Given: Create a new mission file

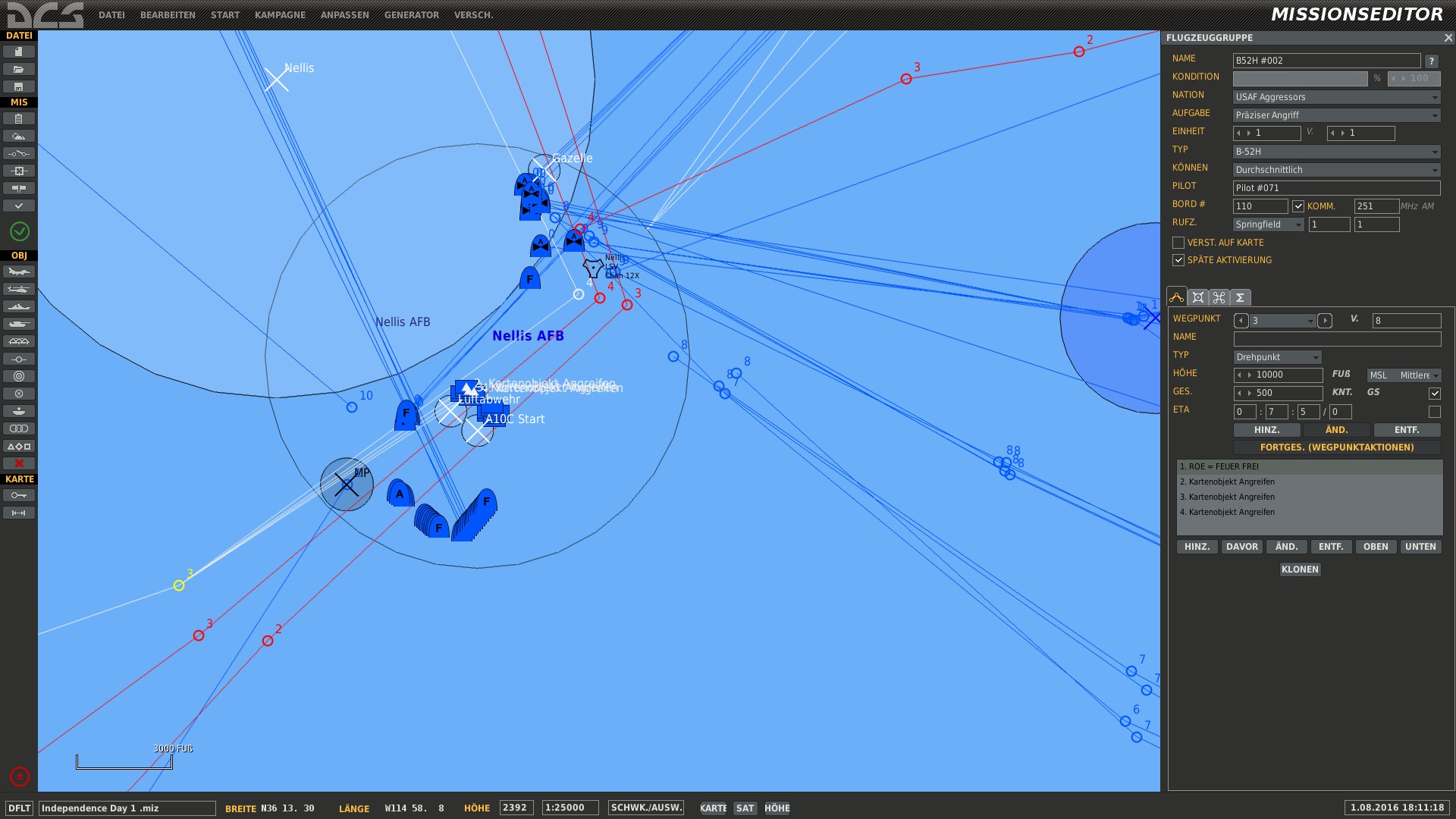Looking at the screenshot, I should coord(19,52).
